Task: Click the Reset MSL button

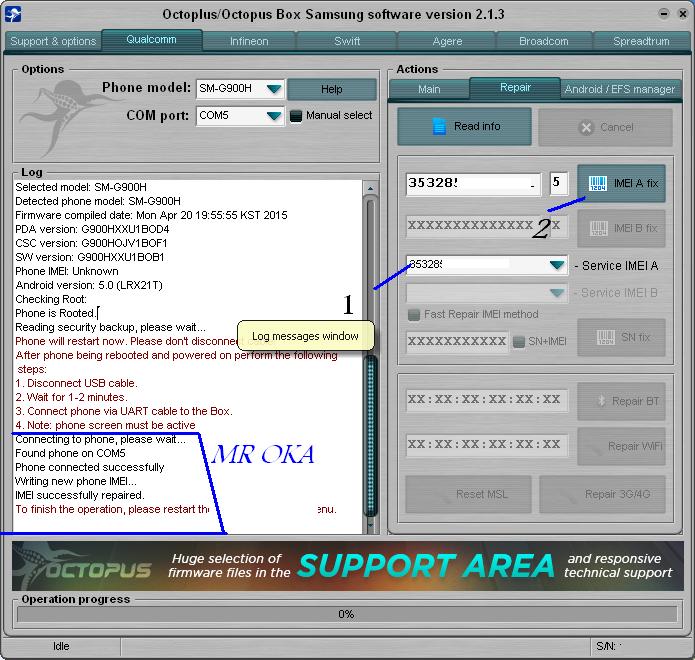Action: [469, 494]
